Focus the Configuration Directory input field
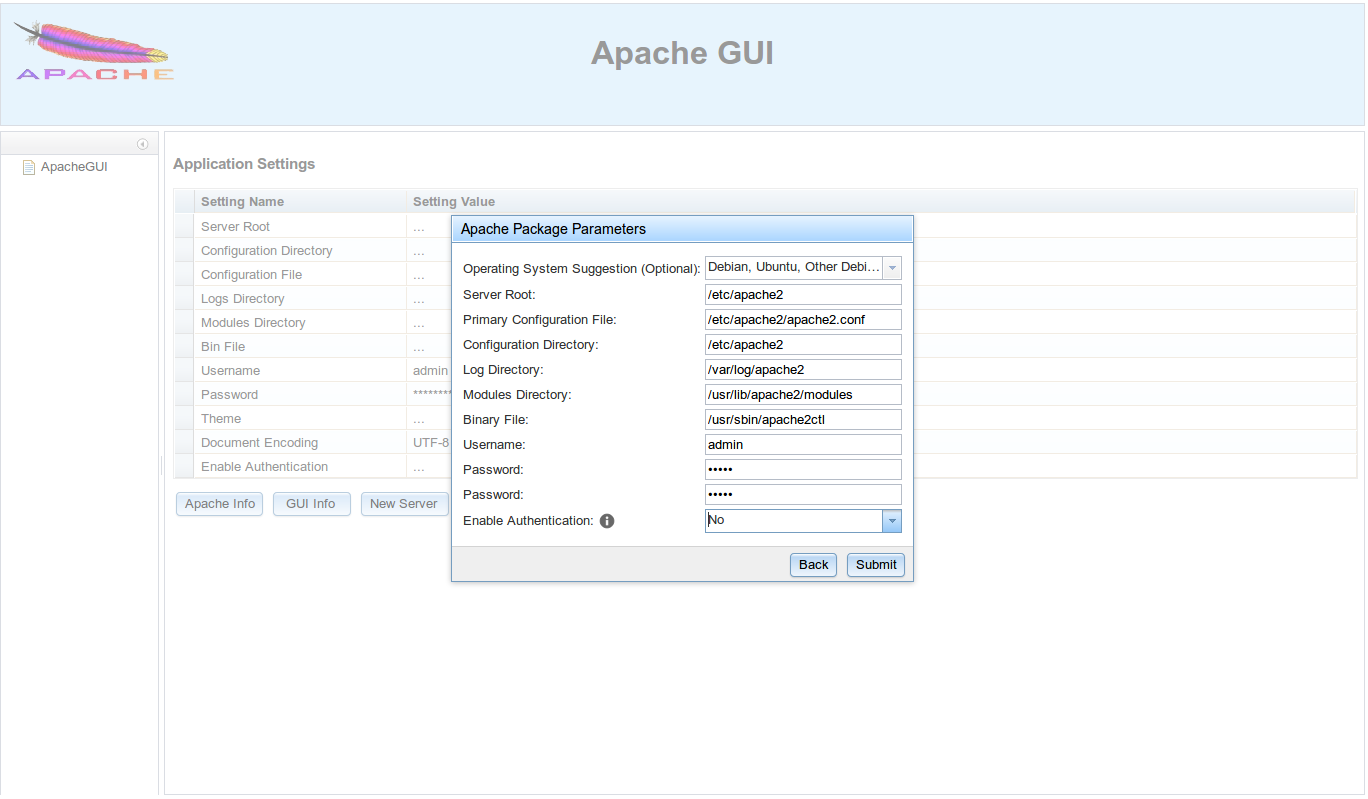 pyautogui.click(x=803, y=344)
